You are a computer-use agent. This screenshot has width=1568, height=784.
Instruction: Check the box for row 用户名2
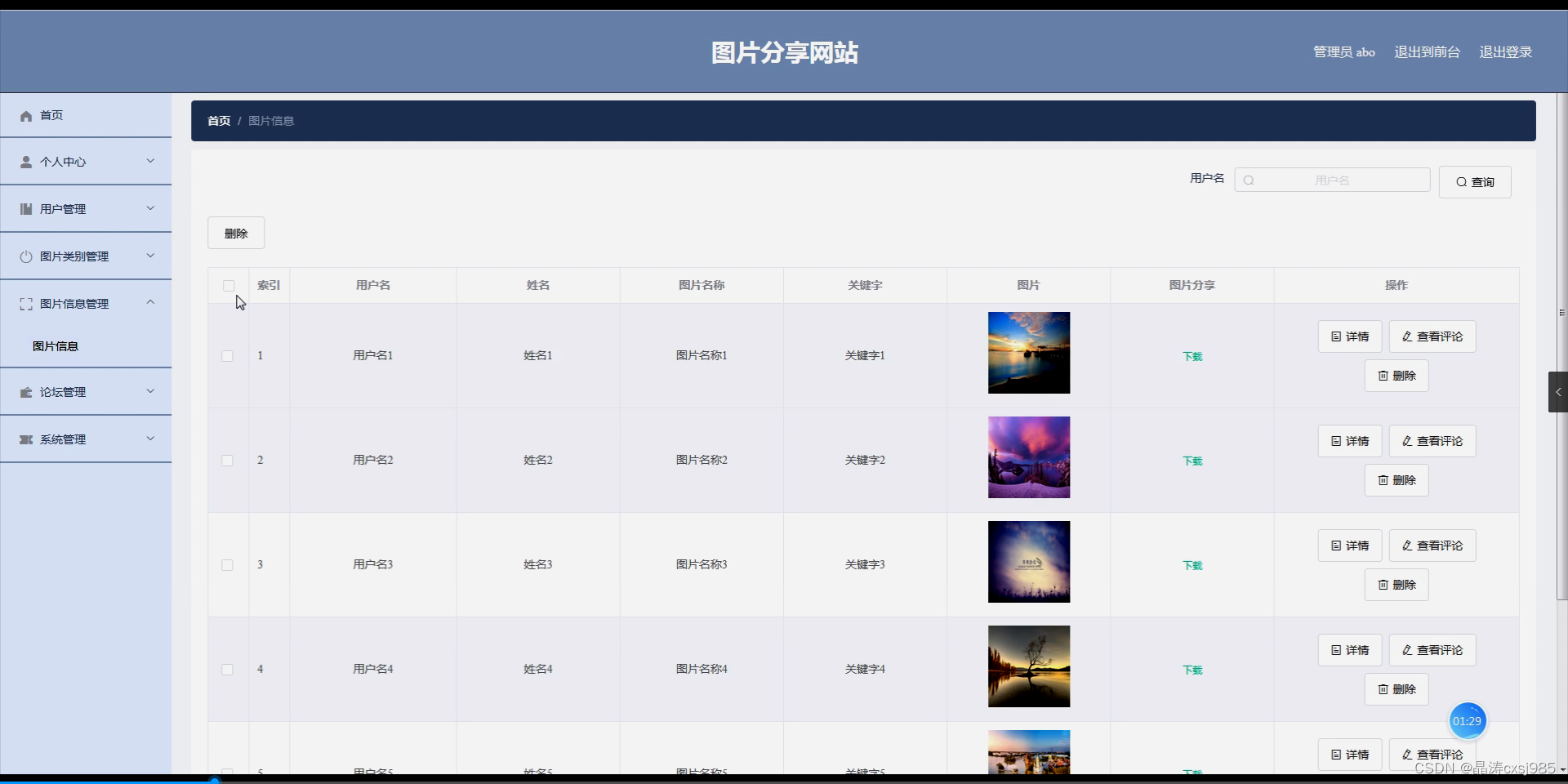click(x=227, y=461)
